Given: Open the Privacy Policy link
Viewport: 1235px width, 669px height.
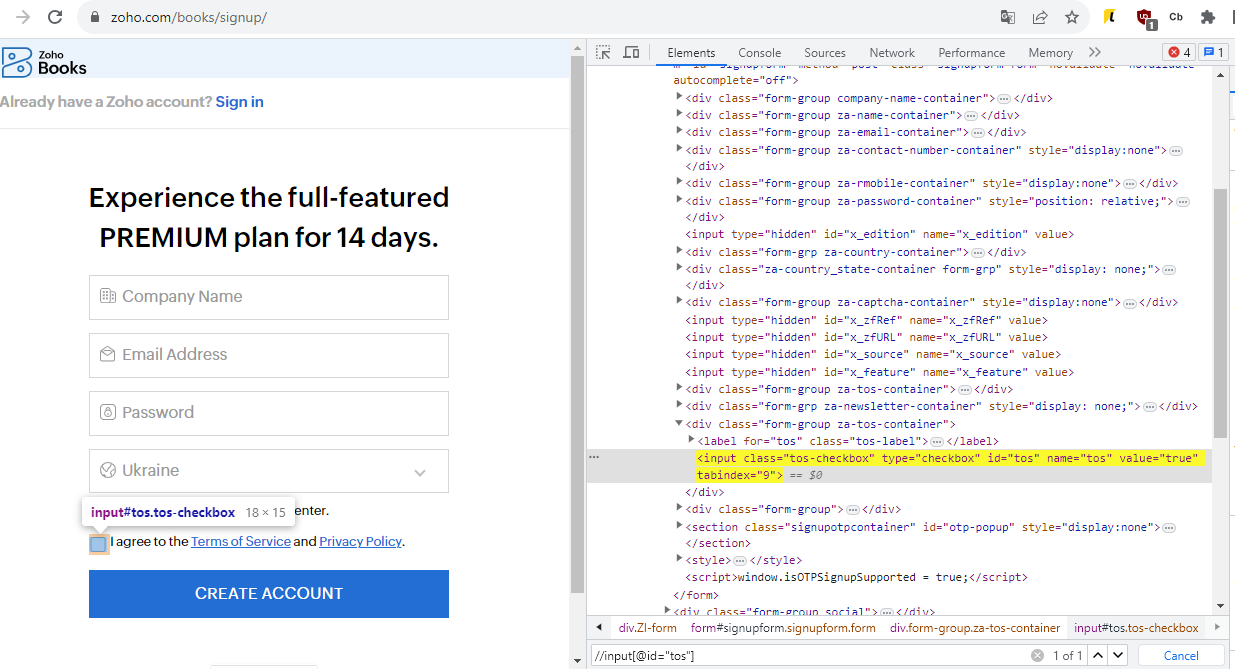Looking at the screenshot, I should point(360,541).
